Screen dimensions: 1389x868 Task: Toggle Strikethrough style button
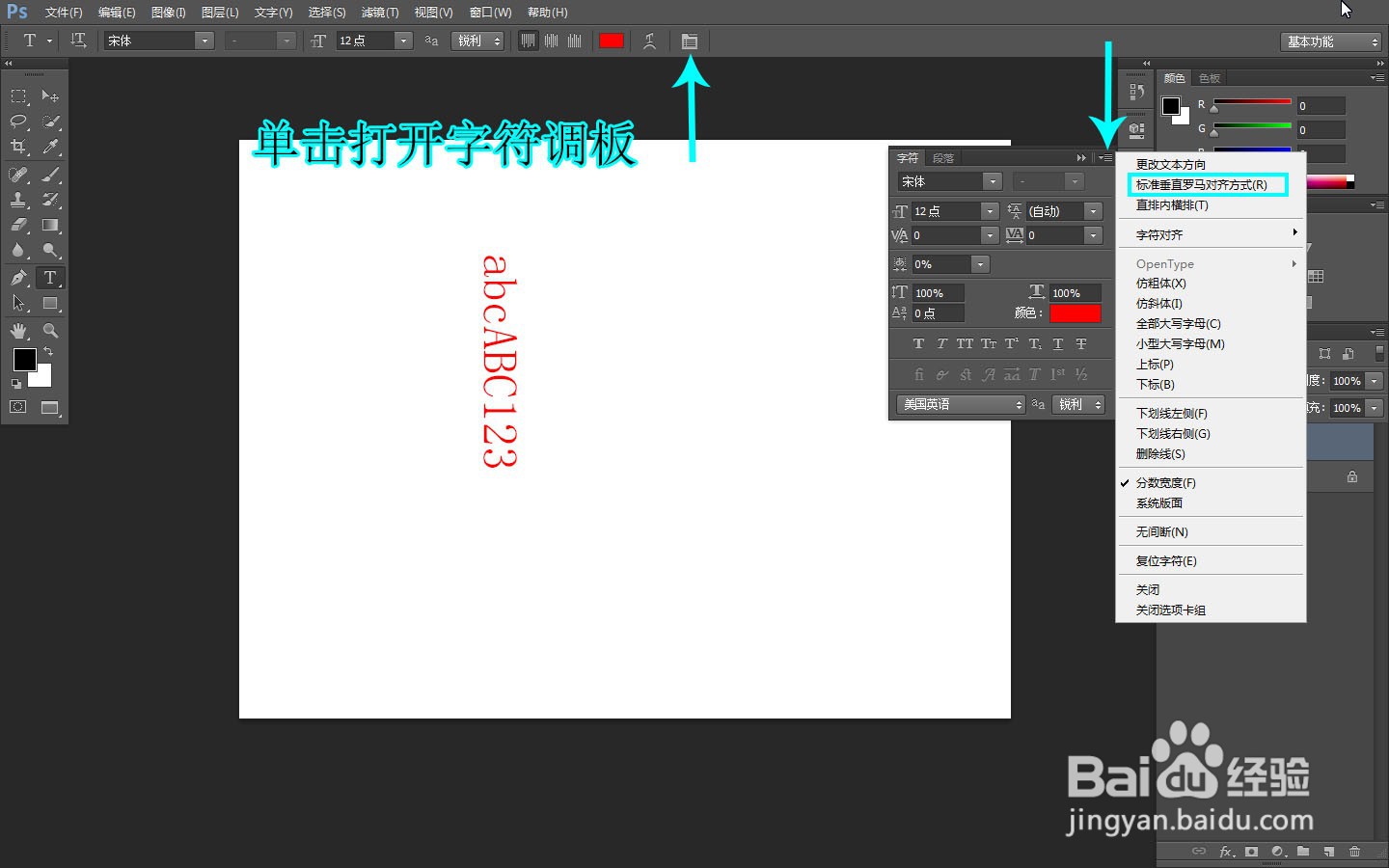click(1081, 343)
